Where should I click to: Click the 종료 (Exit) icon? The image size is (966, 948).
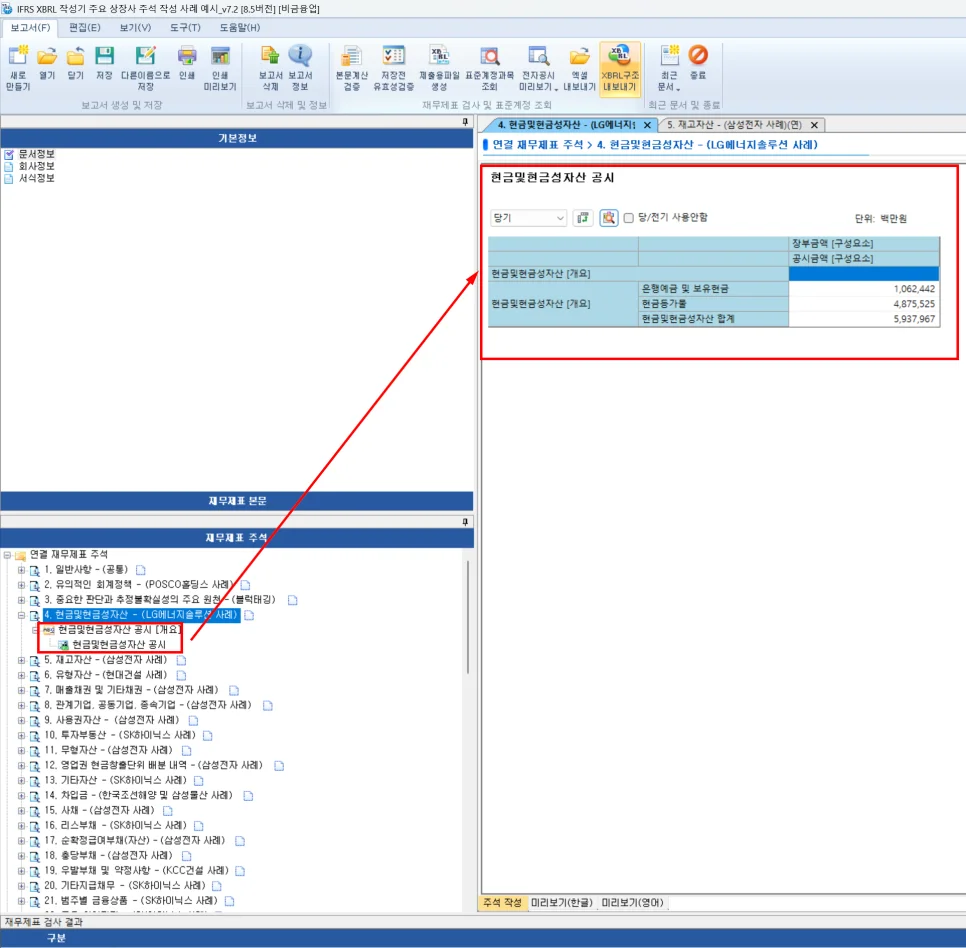pos(698,60)
